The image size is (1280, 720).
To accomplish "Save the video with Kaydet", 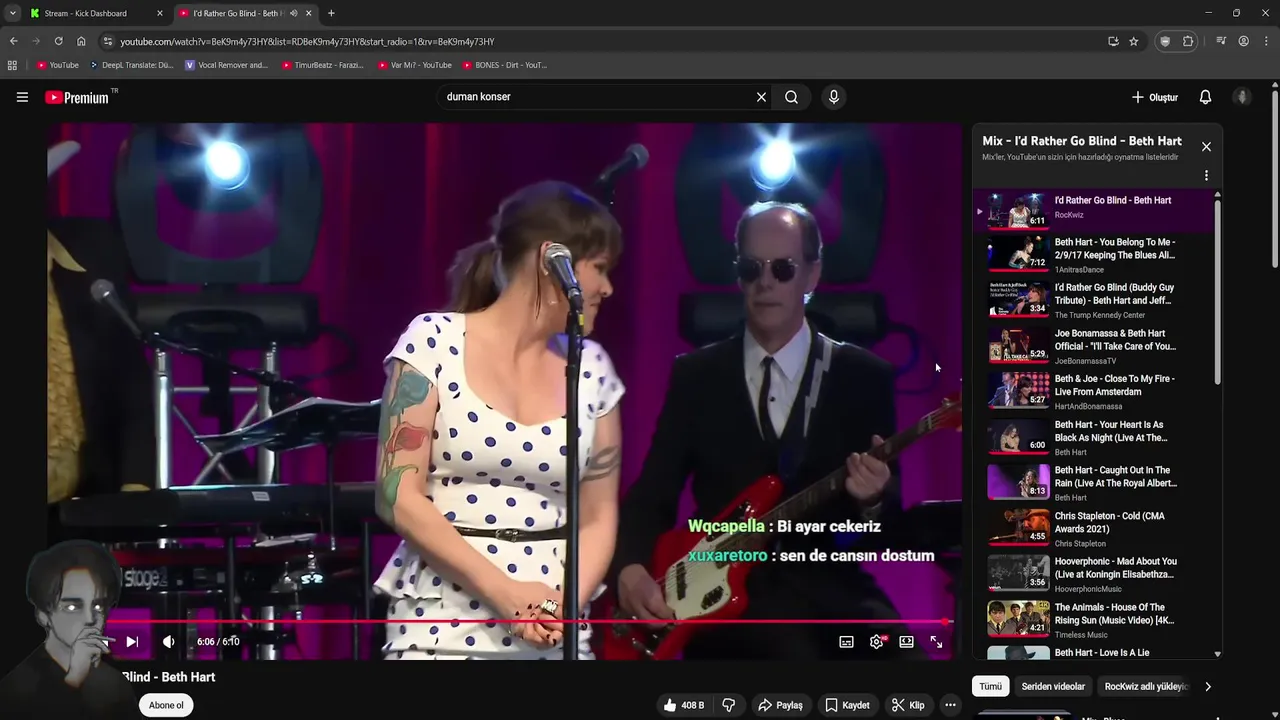I will 847,705.
